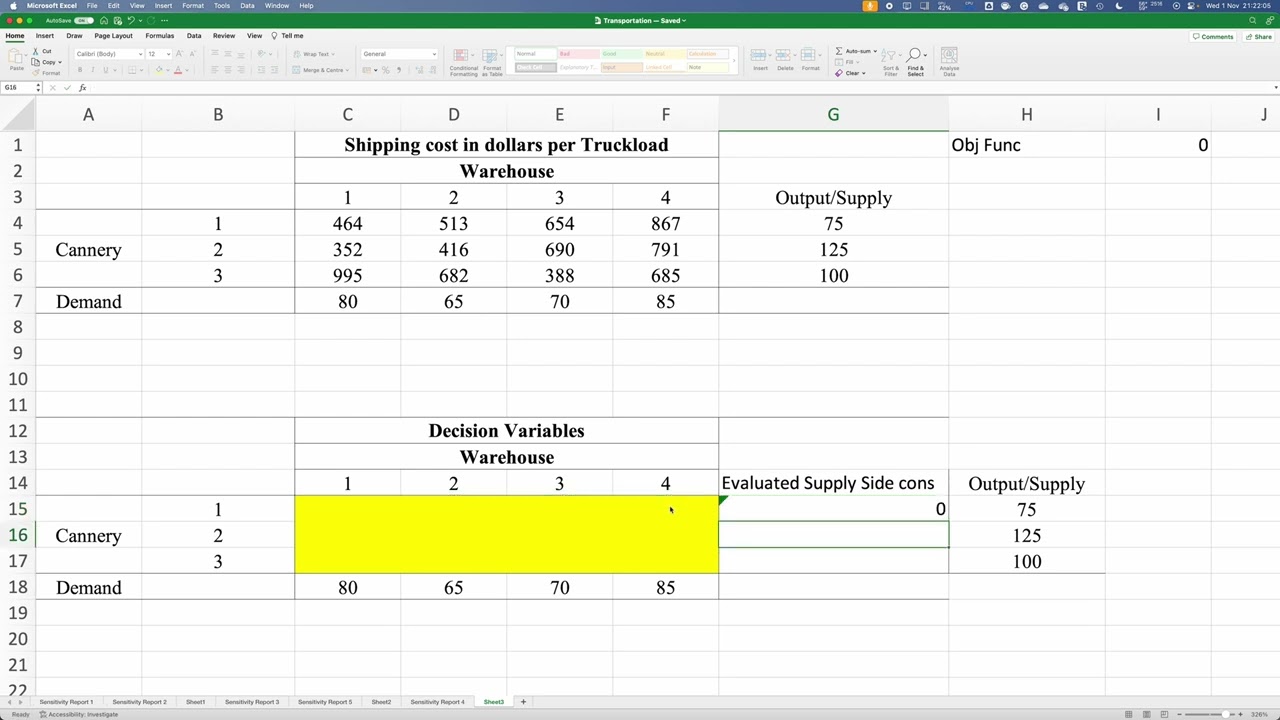Click the search icon in title bar
Screen dimensions: 1280x720
(1253, 20)
